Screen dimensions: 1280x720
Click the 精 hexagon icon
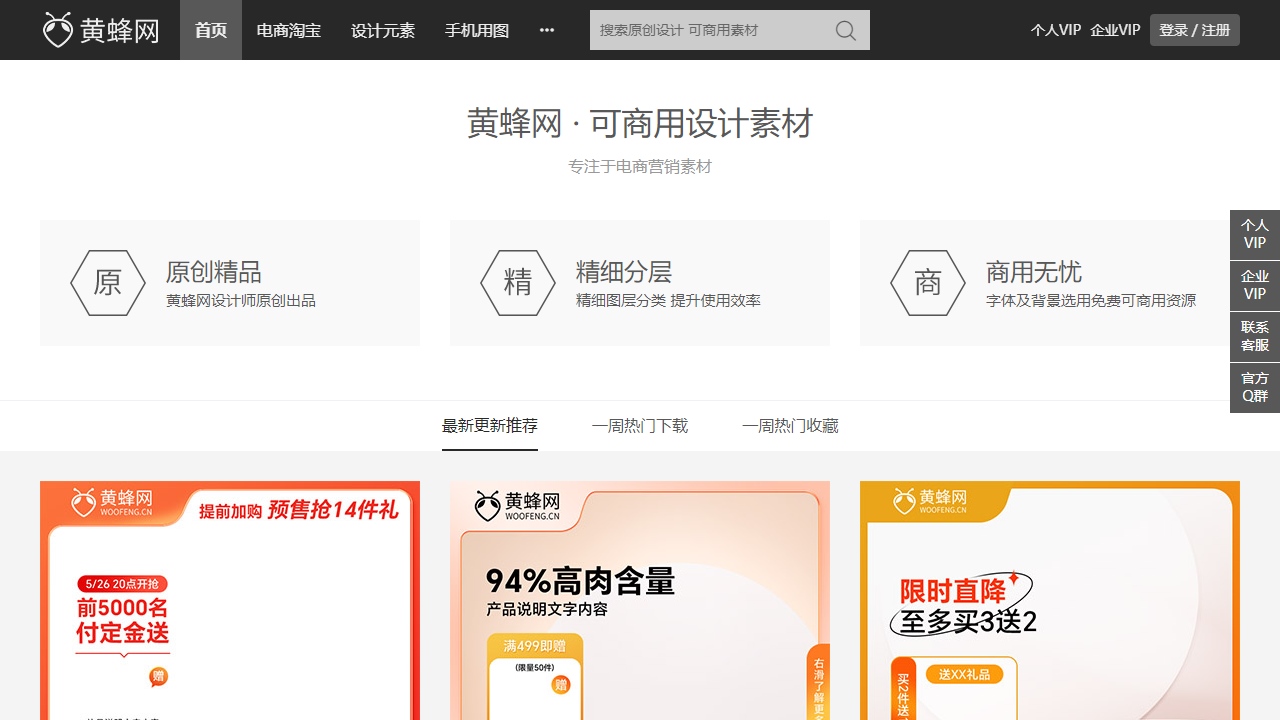point(518,283)
